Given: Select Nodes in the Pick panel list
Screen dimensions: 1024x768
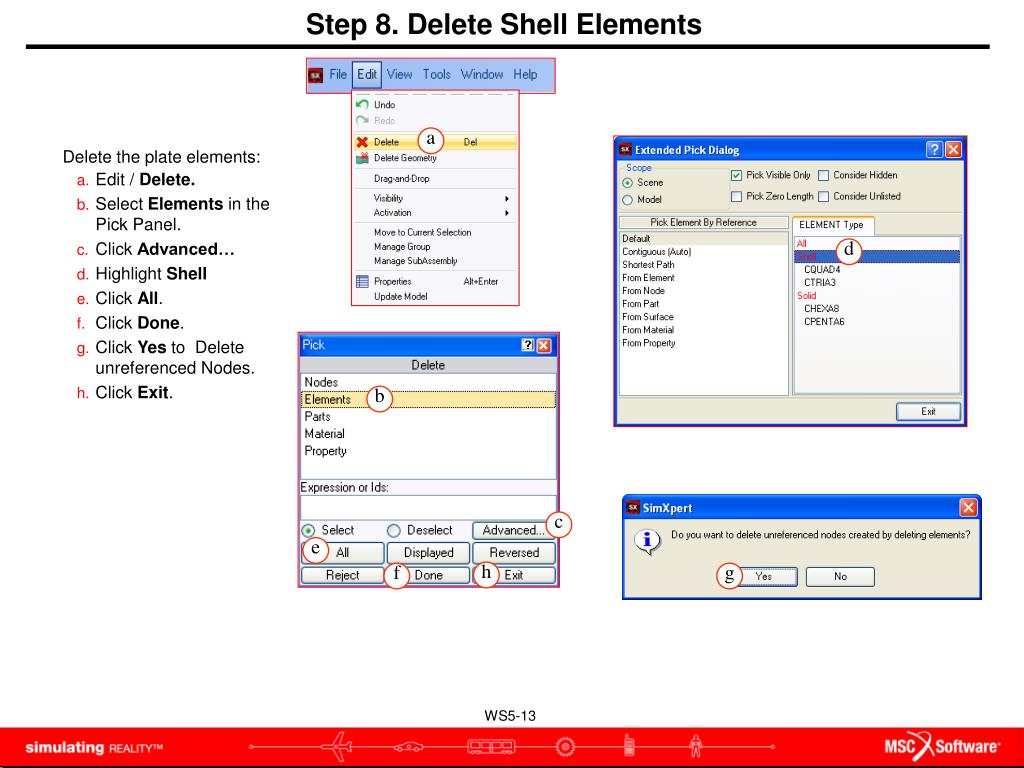Looking at the screenshot, I should (x=428, y=382).
